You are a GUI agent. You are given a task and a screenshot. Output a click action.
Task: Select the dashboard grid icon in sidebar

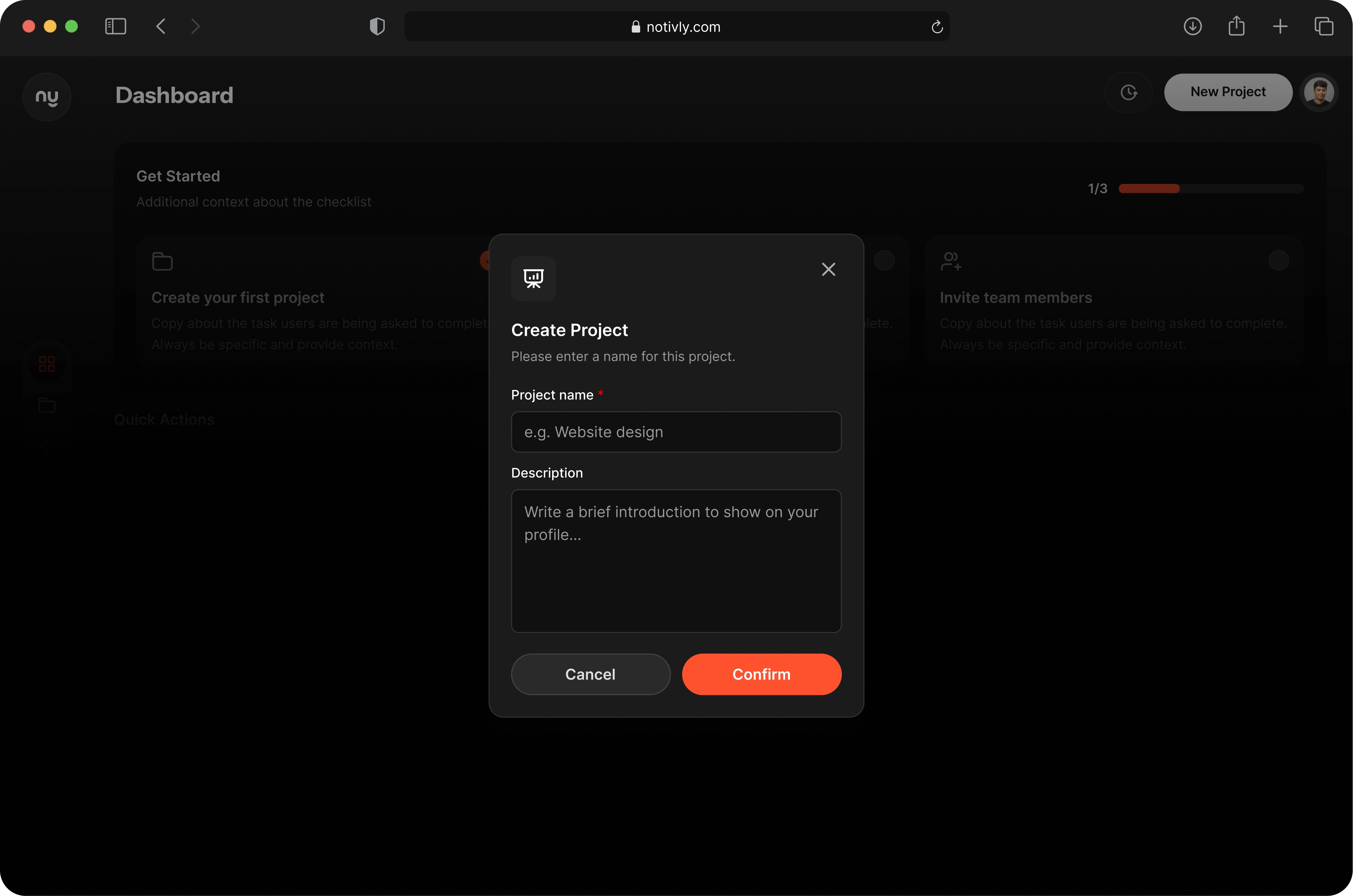pos(47,364)
